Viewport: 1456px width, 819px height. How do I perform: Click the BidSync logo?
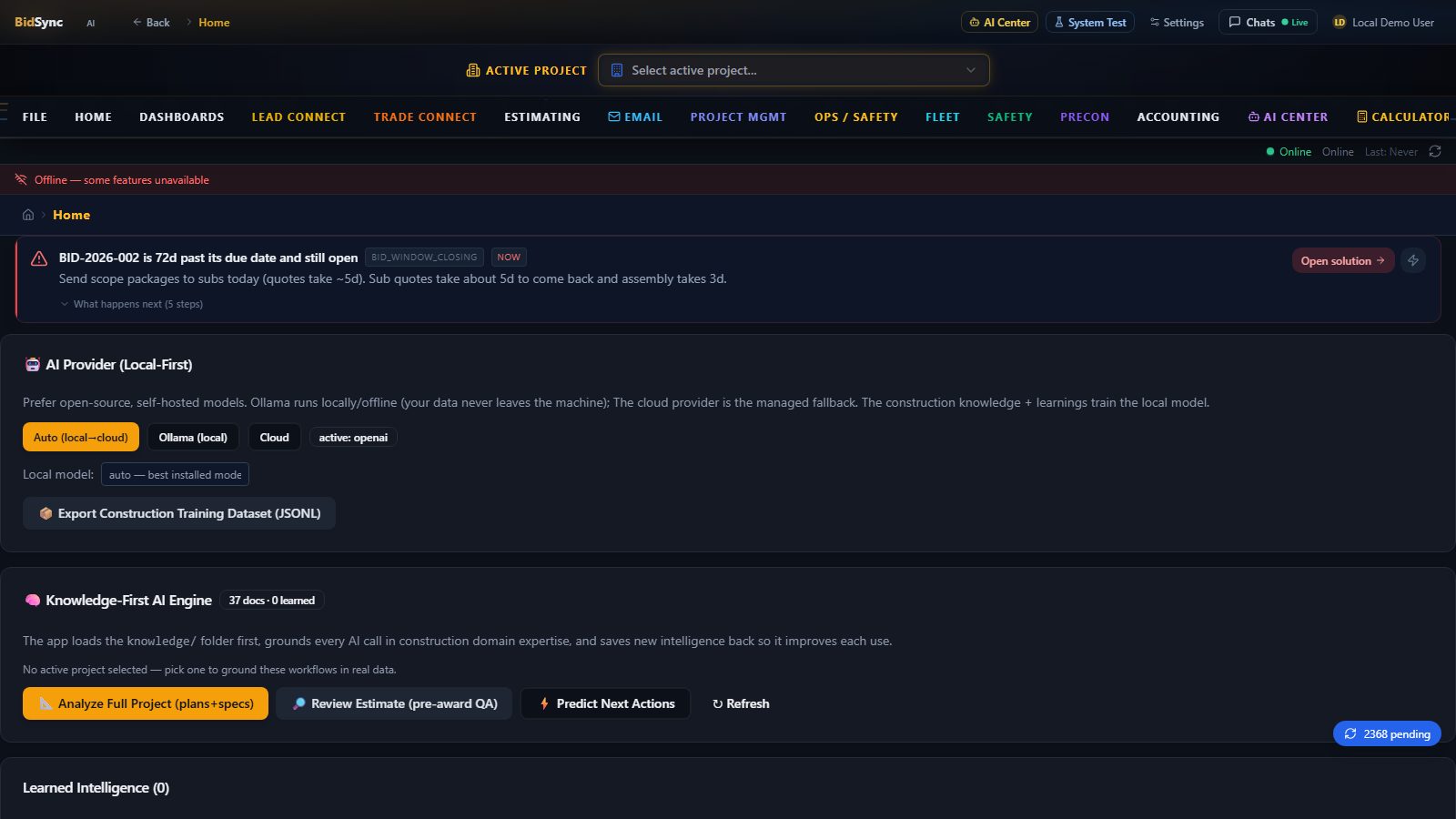click(x=38, y=22)
